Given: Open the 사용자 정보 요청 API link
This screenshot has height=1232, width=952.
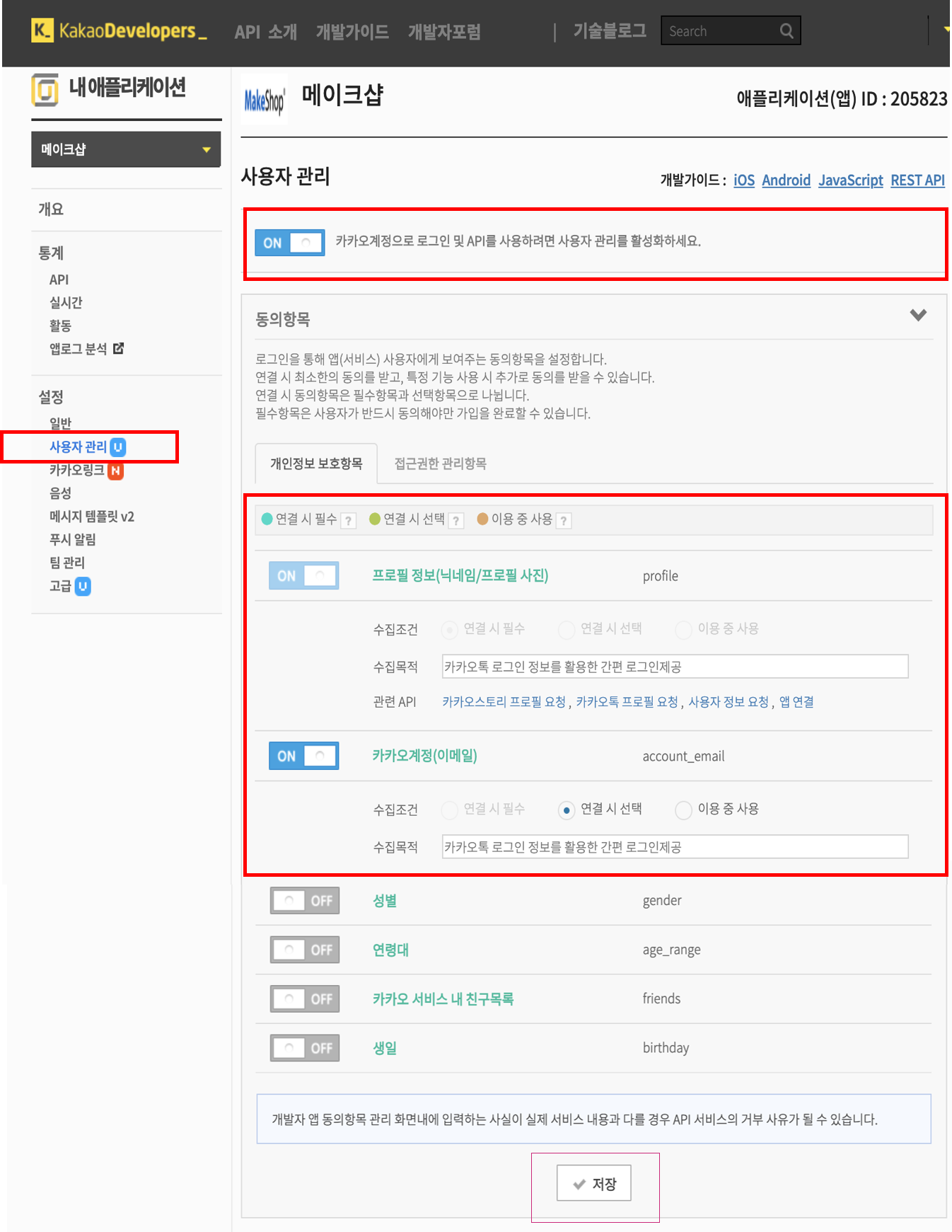Looking at the screenshot, I should tap(728, 702).
